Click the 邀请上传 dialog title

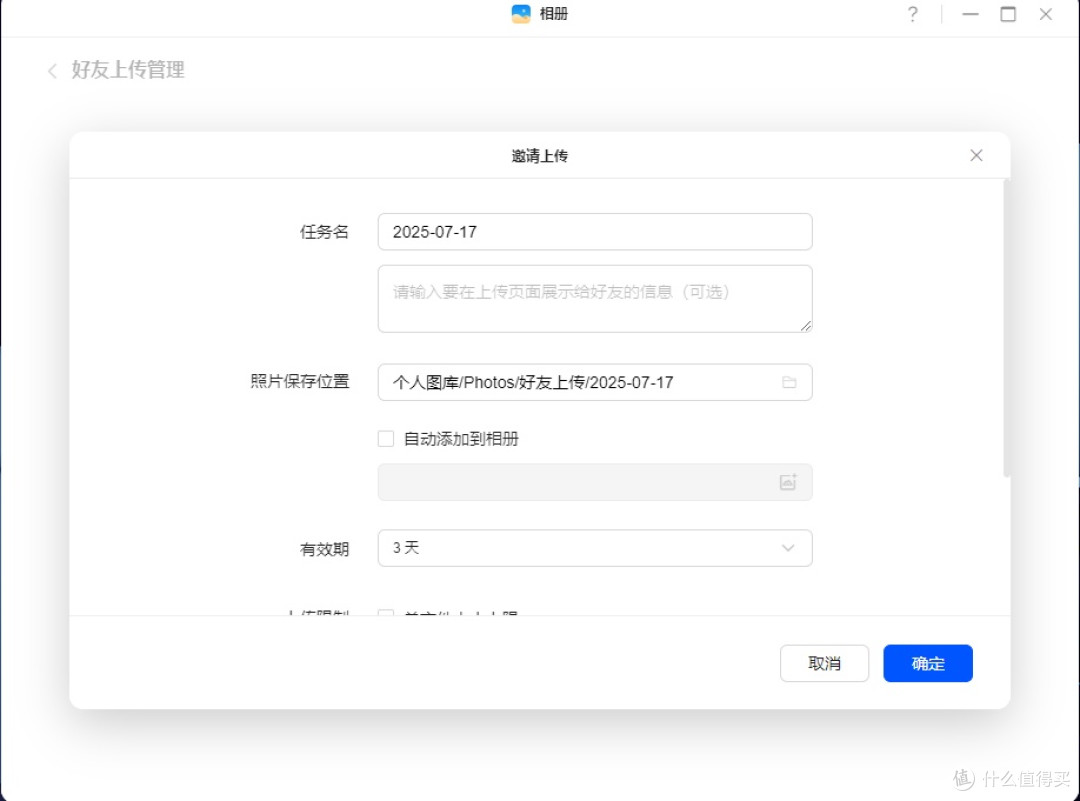540,156
